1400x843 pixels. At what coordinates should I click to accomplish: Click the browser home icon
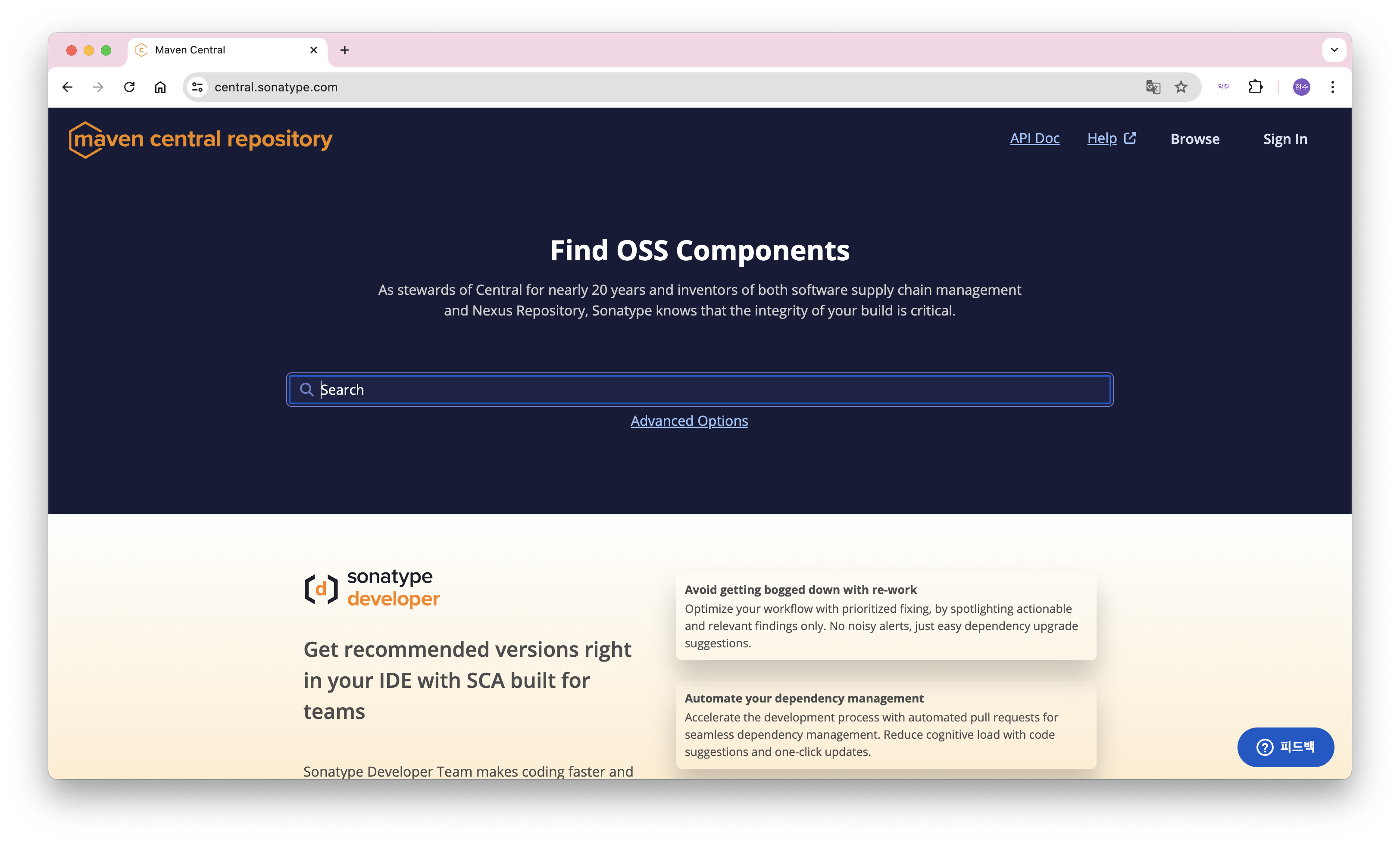tap(160, 87)
